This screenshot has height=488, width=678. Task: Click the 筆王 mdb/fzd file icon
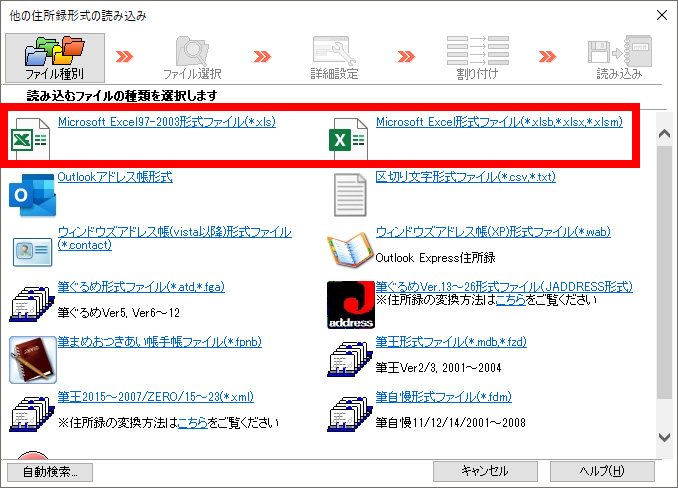tap(350, 359)
